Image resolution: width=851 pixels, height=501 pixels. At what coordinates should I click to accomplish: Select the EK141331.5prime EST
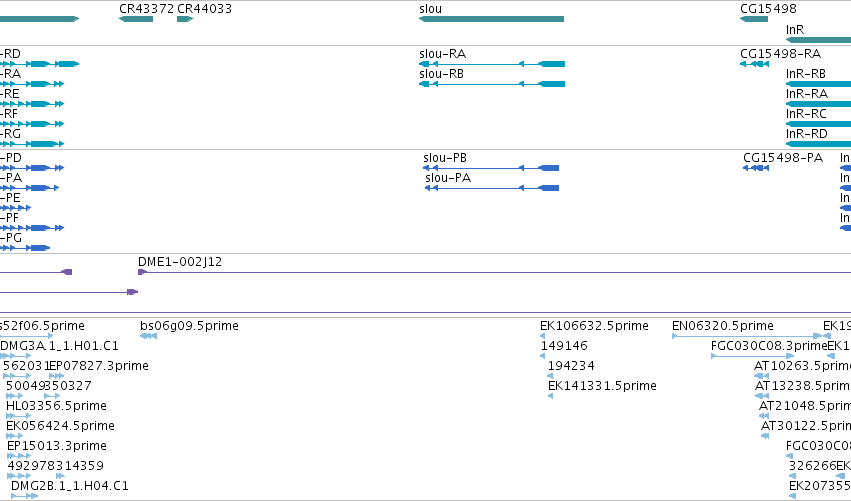[x=550, y=396]
